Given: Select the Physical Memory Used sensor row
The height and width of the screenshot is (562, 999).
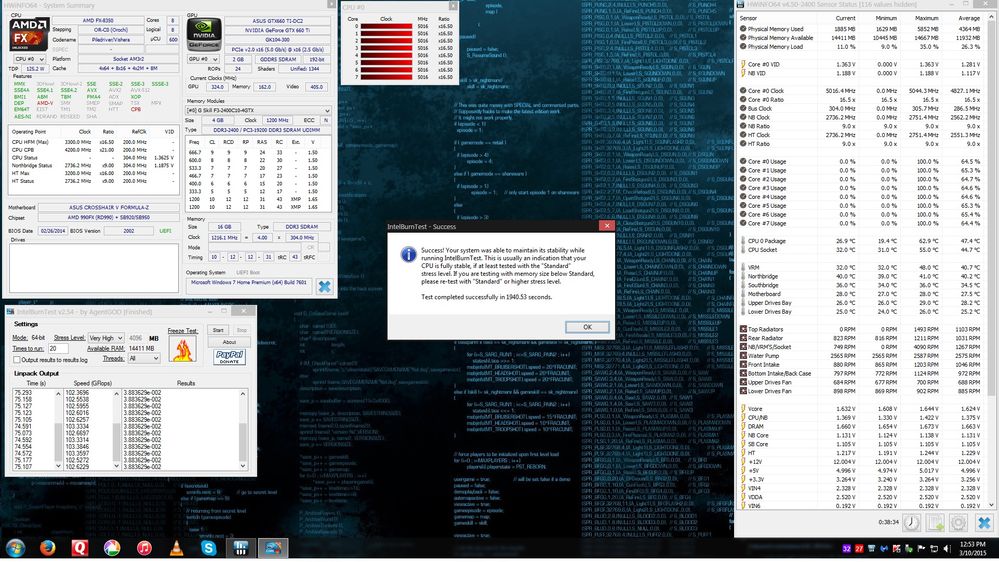Looking at the screenshot, I should pyautogui.click(x=861, y=29).
